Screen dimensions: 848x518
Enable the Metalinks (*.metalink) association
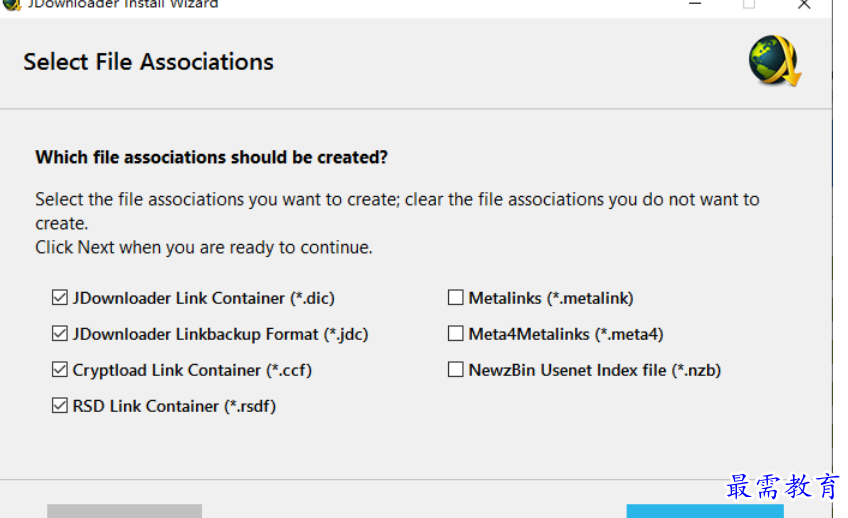(x=455, y=297)
